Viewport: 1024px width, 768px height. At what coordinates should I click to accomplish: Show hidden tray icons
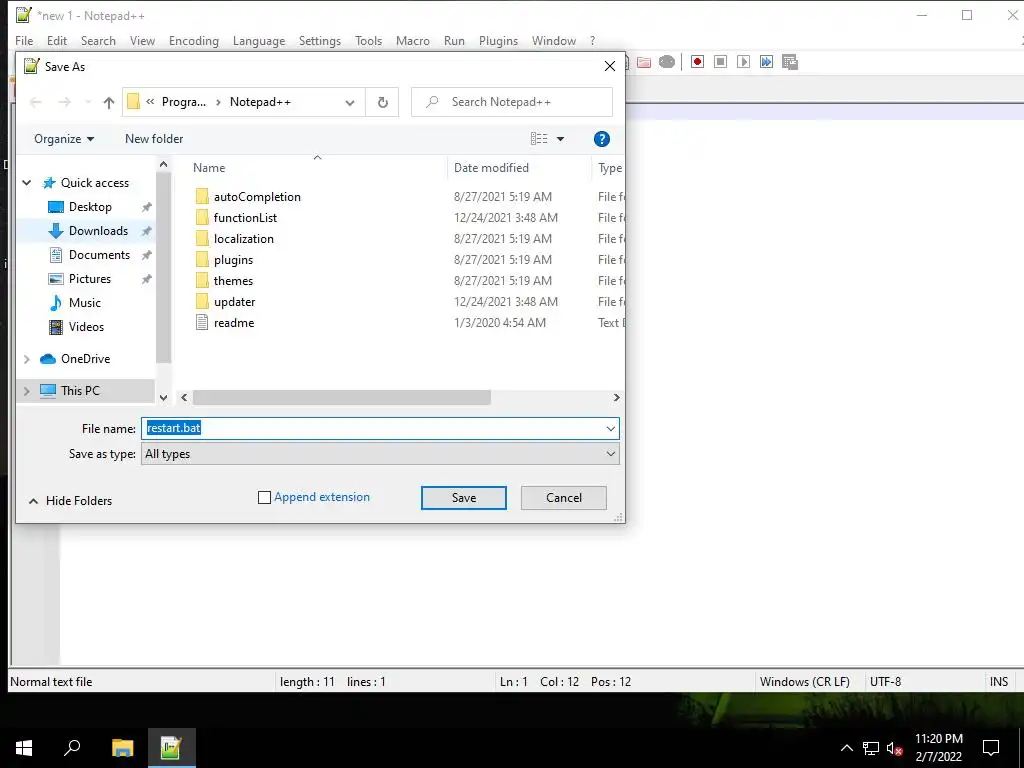click(x=846, y=748)
